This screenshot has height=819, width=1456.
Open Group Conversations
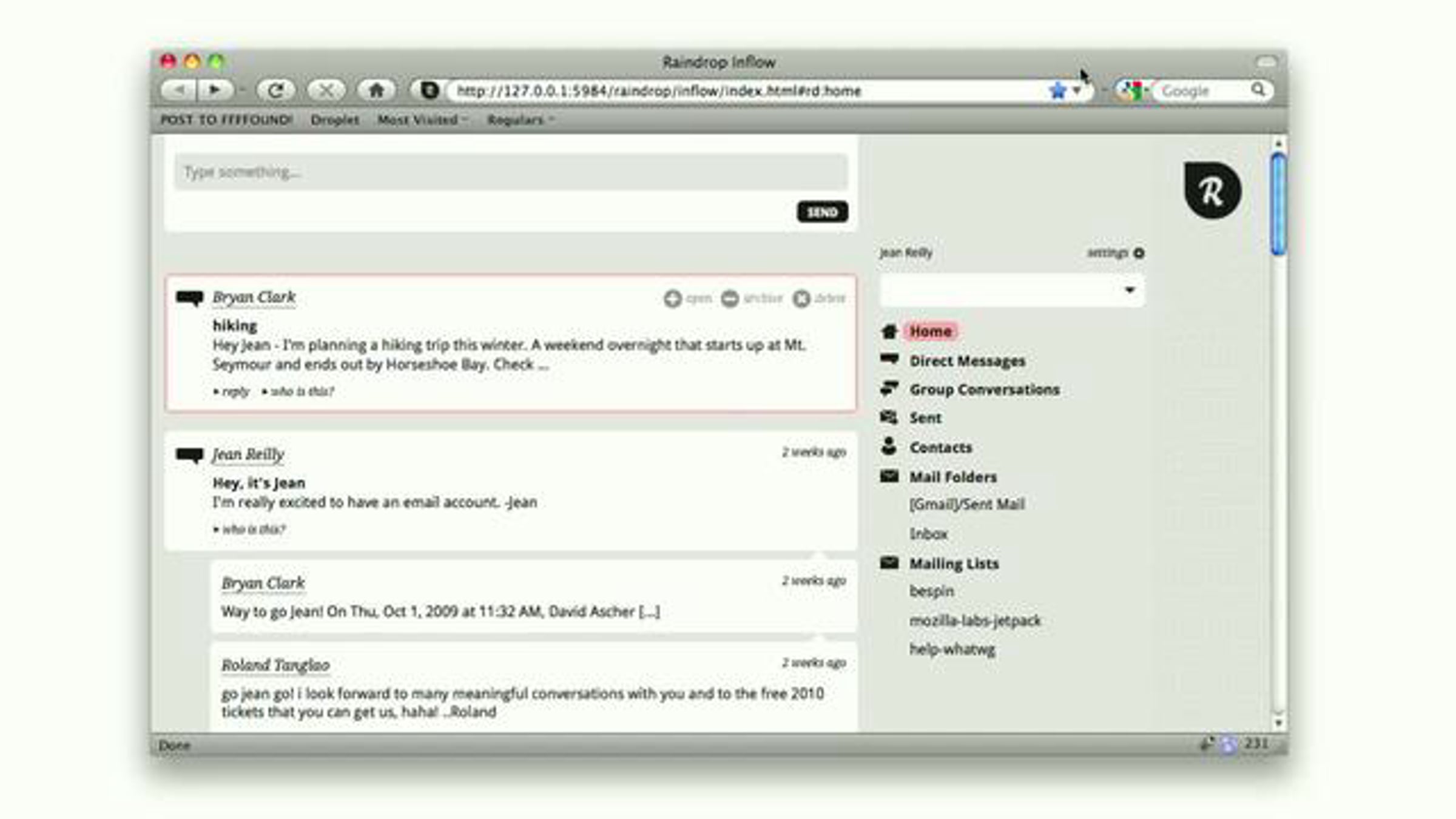coord(985,389)
